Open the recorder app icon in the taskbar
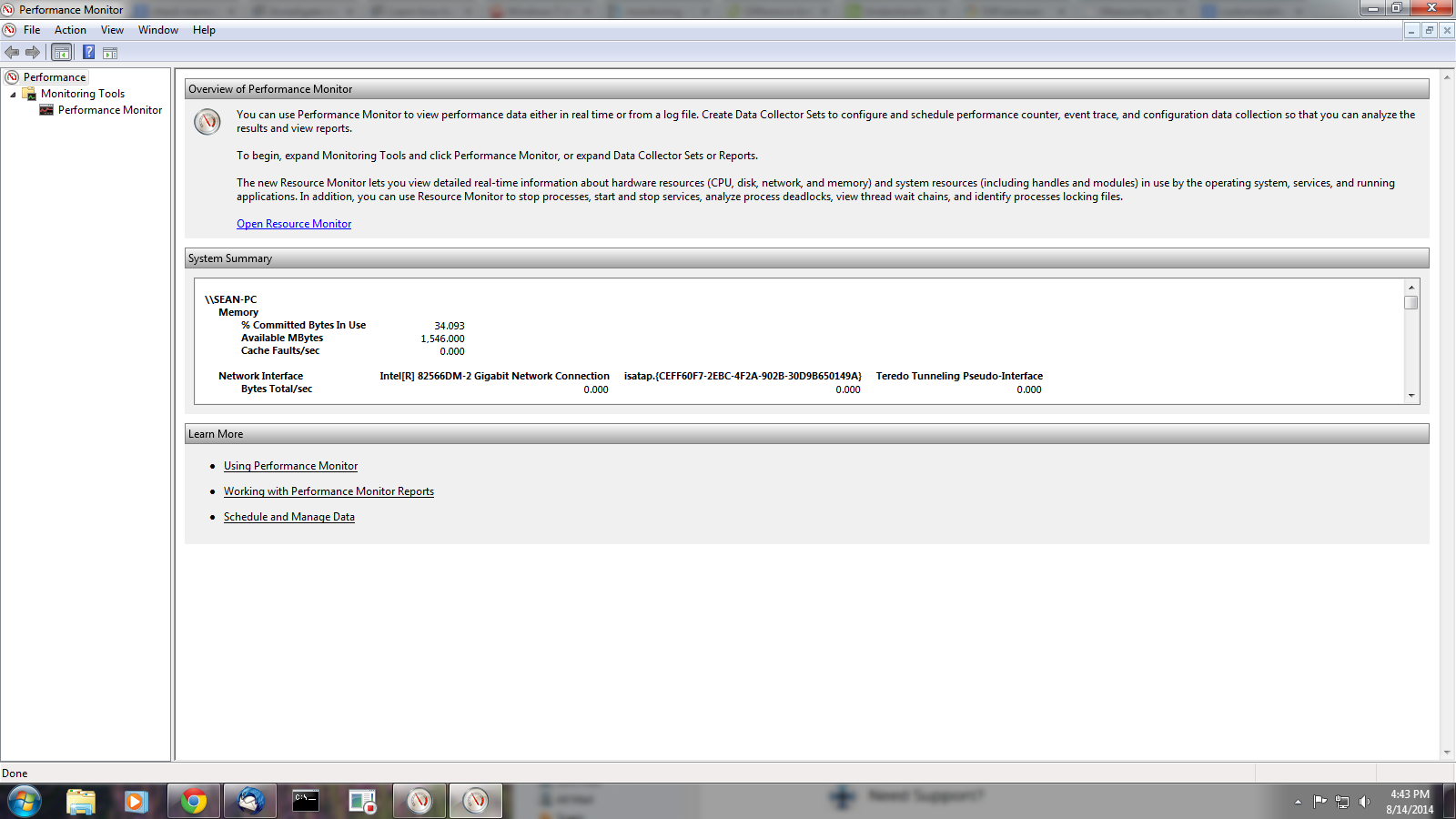 (x=362, y=802)
